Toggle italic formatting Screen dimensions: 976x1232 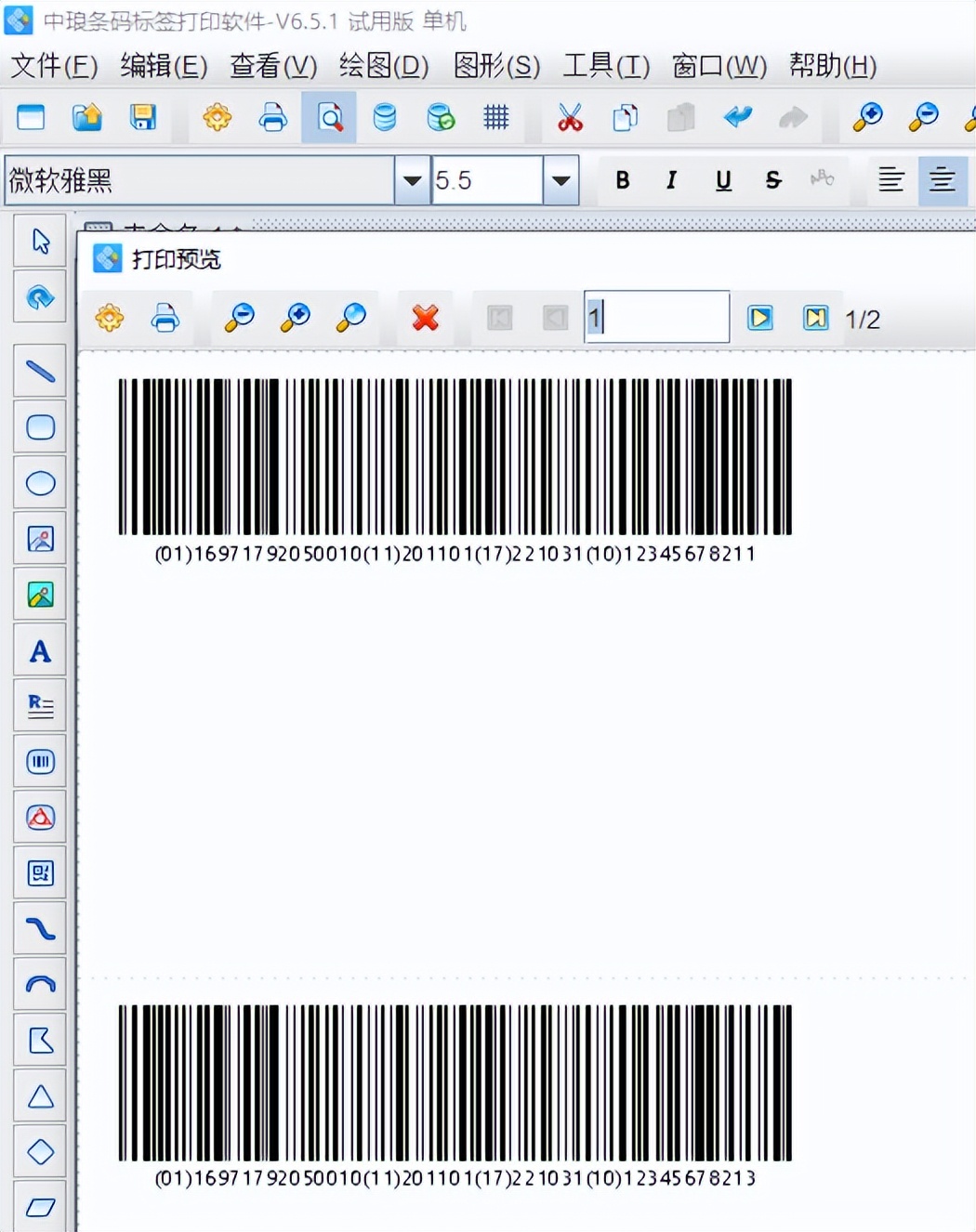(x=671, y=180)
